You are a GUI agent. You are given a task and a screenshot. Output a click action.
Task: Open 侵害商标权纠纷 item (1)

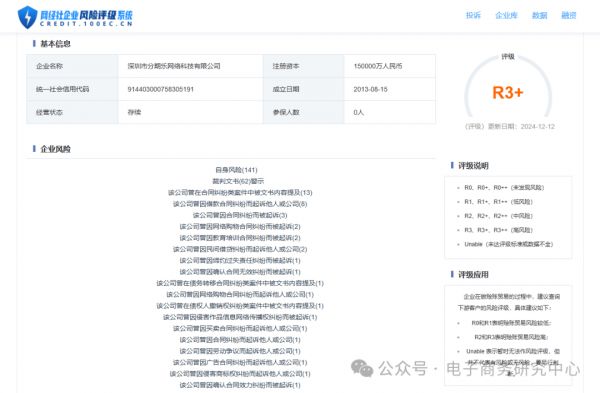click(x=240, y=373)
